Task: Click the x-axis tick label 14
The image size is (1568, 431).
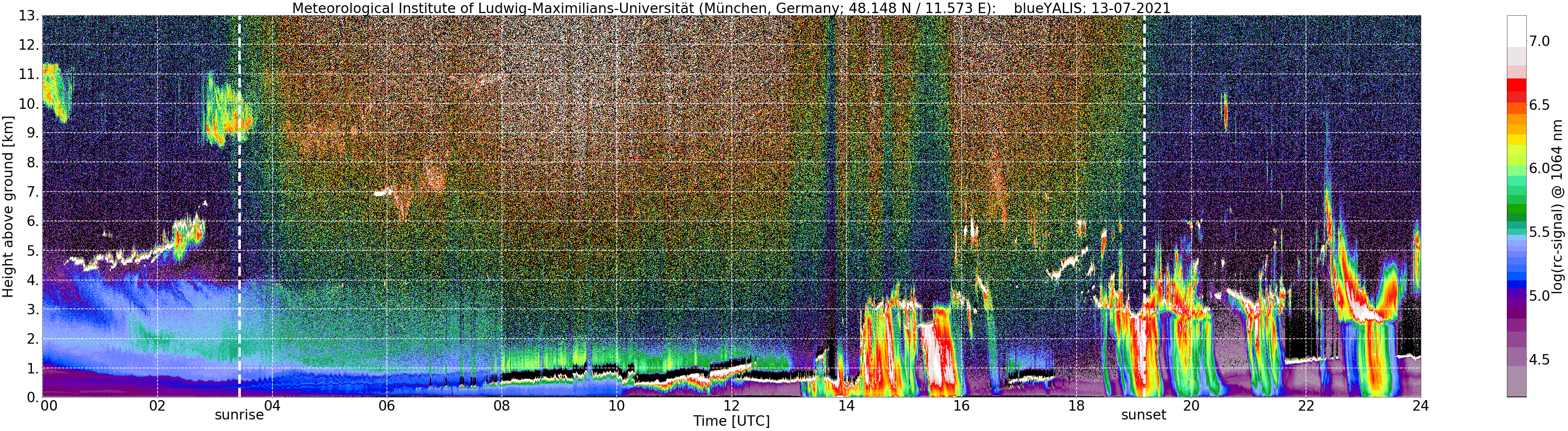Action: [846, 406]
